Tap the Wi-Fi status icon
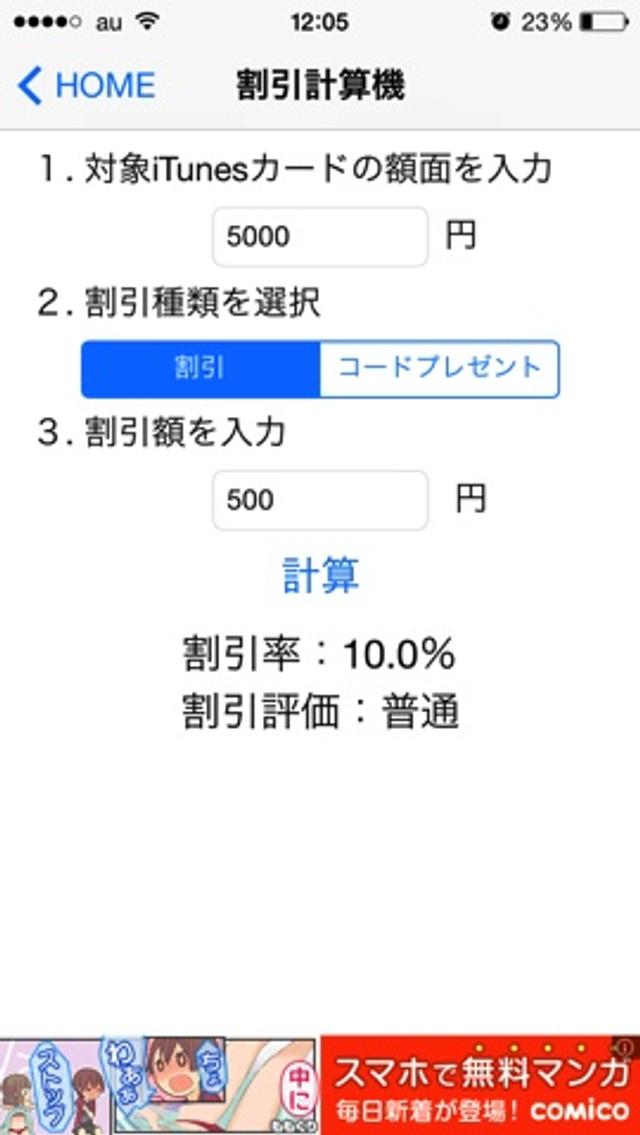 pos(148,21)
